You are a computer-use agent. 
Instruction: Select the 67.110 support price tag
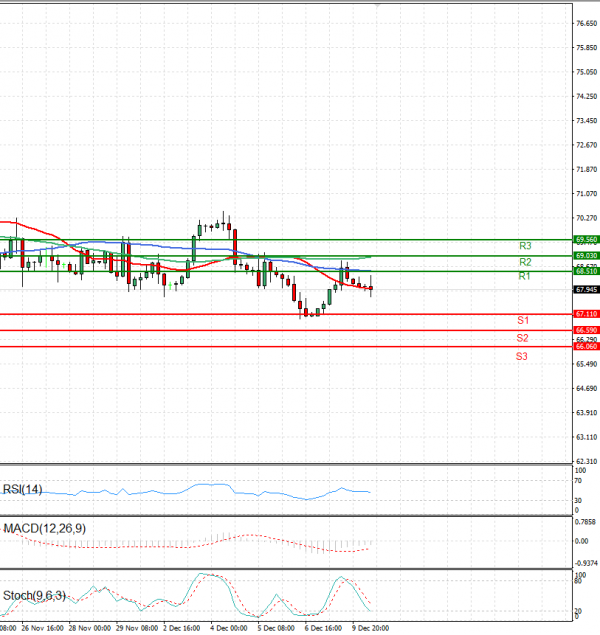click(586, 314)
